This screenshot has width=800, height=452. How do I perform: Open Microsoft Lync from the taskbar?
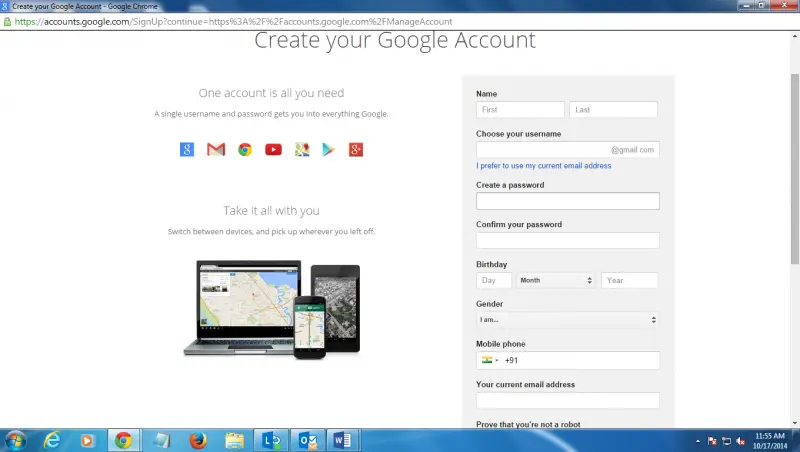pos(271,440)
